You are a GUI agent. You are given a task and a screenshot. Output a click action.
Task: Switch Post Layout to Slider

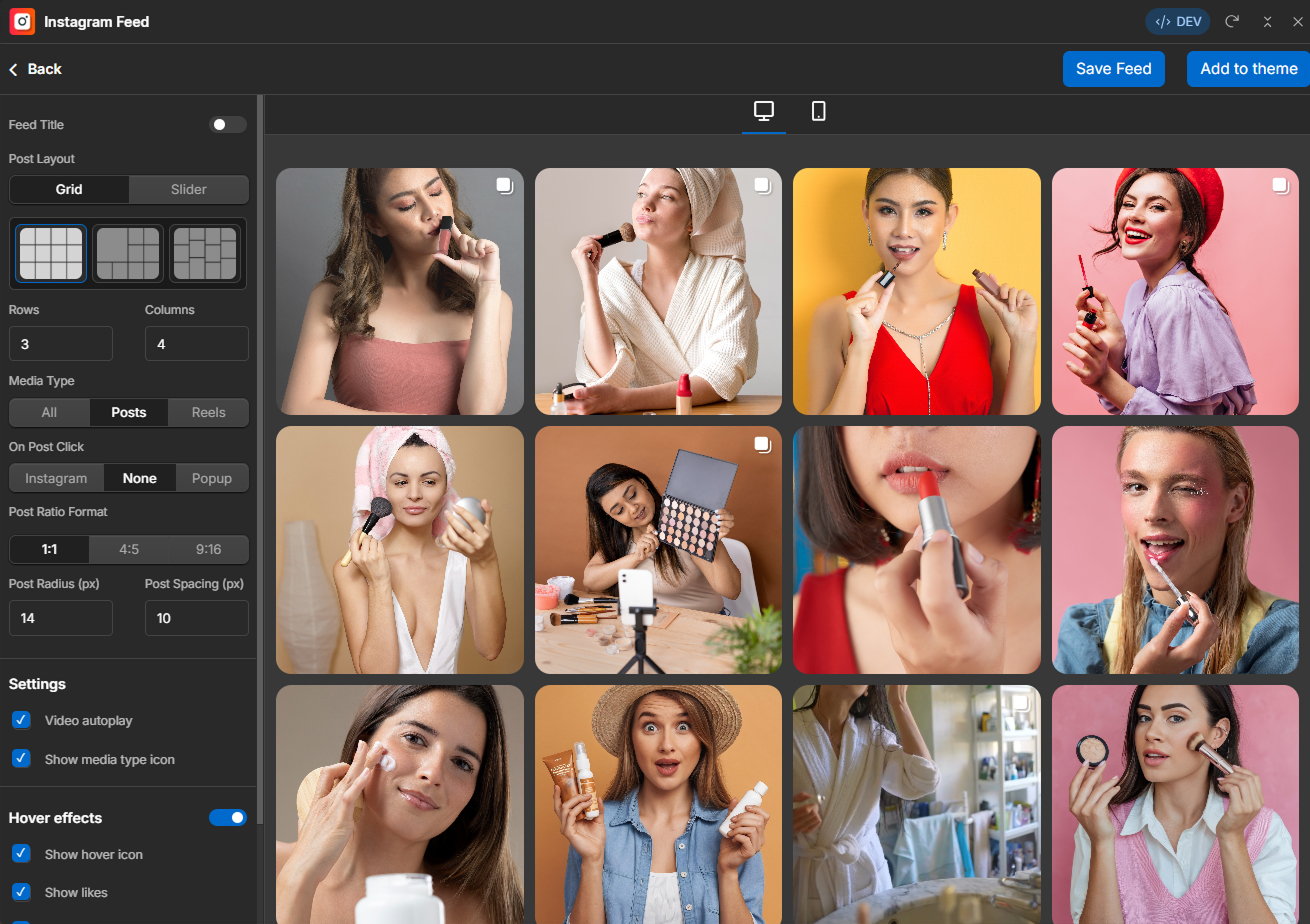coord(188,189)
